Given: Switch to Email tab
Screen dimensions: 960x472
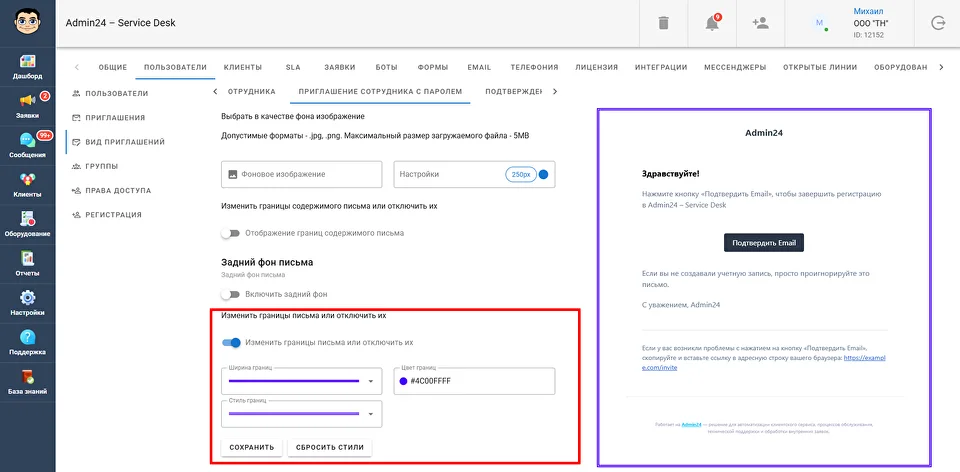Looking at the screenshot, I should click(x=479, y=67).
